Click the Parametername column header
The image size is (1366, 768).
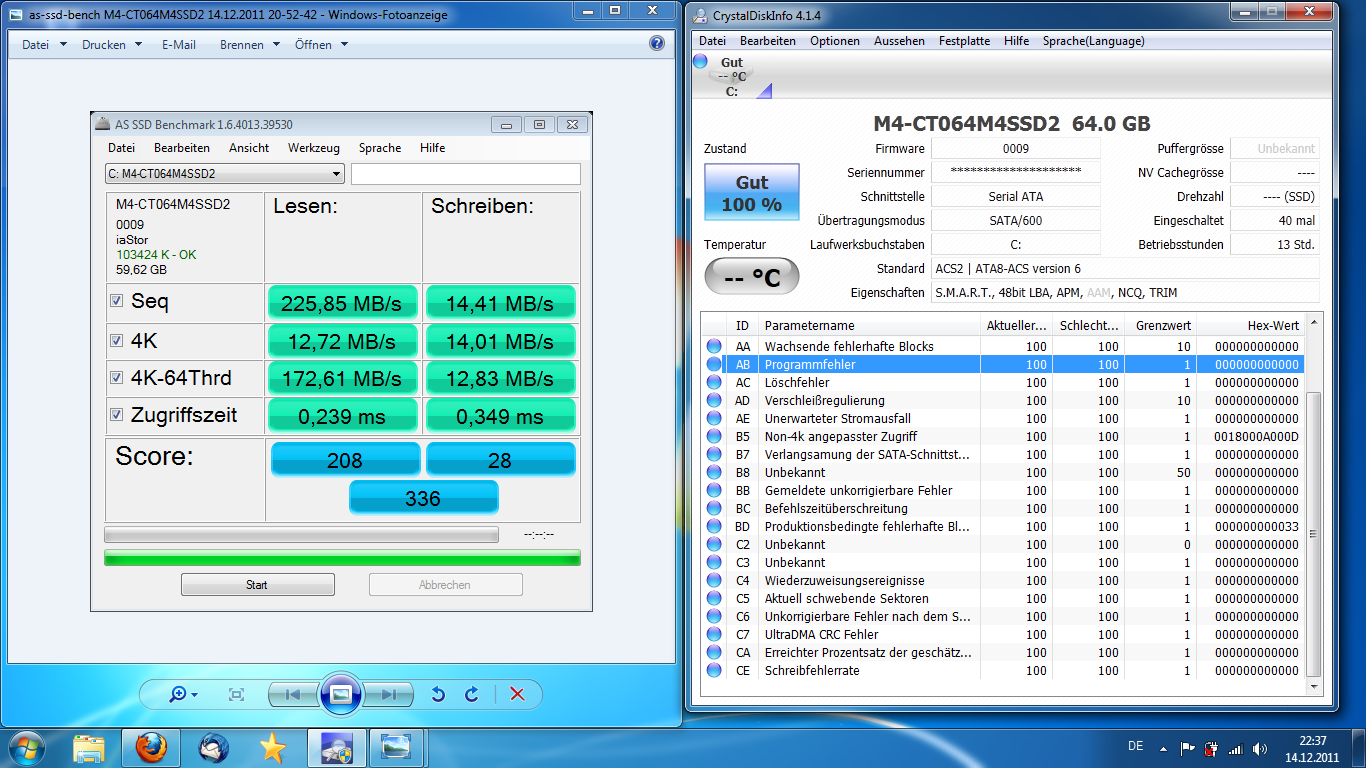tap(869, 326)
